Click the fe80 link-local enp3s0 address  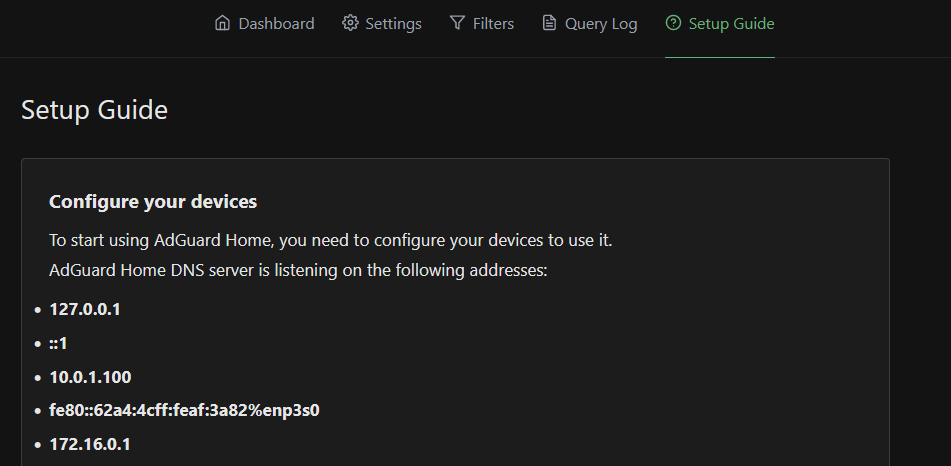point(184,410)
